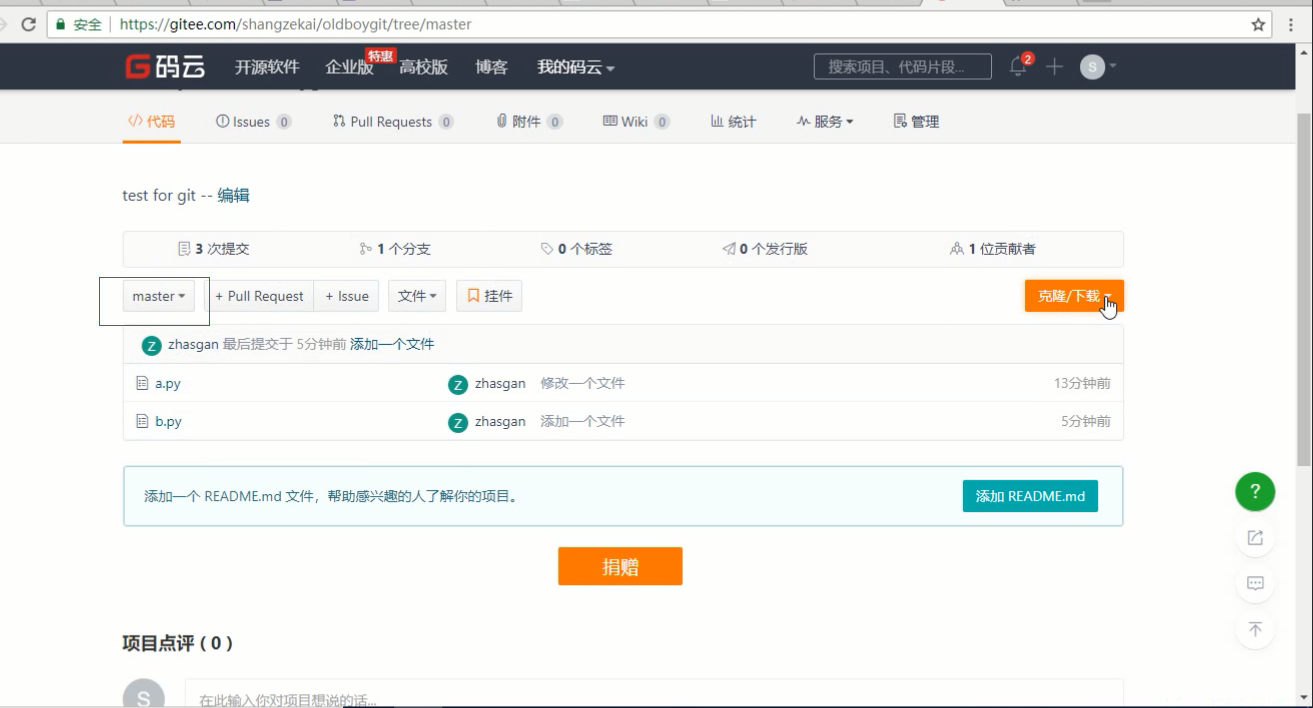Open 高校版 in top navigation
The width and height of the screenshot is (1313, 708).
click(423, 67)
